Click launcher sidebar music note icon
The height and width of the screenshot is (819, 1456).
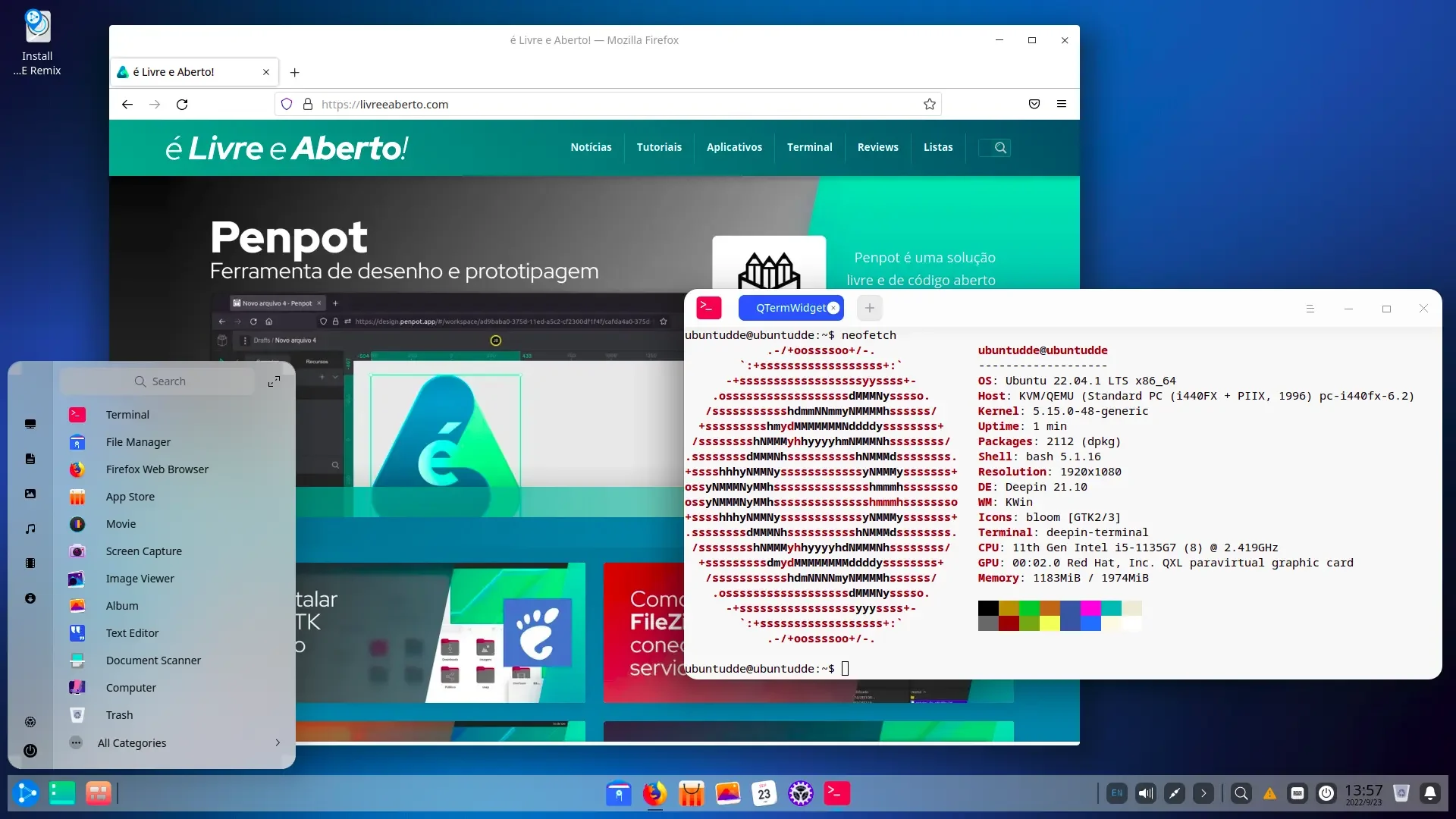30,529
